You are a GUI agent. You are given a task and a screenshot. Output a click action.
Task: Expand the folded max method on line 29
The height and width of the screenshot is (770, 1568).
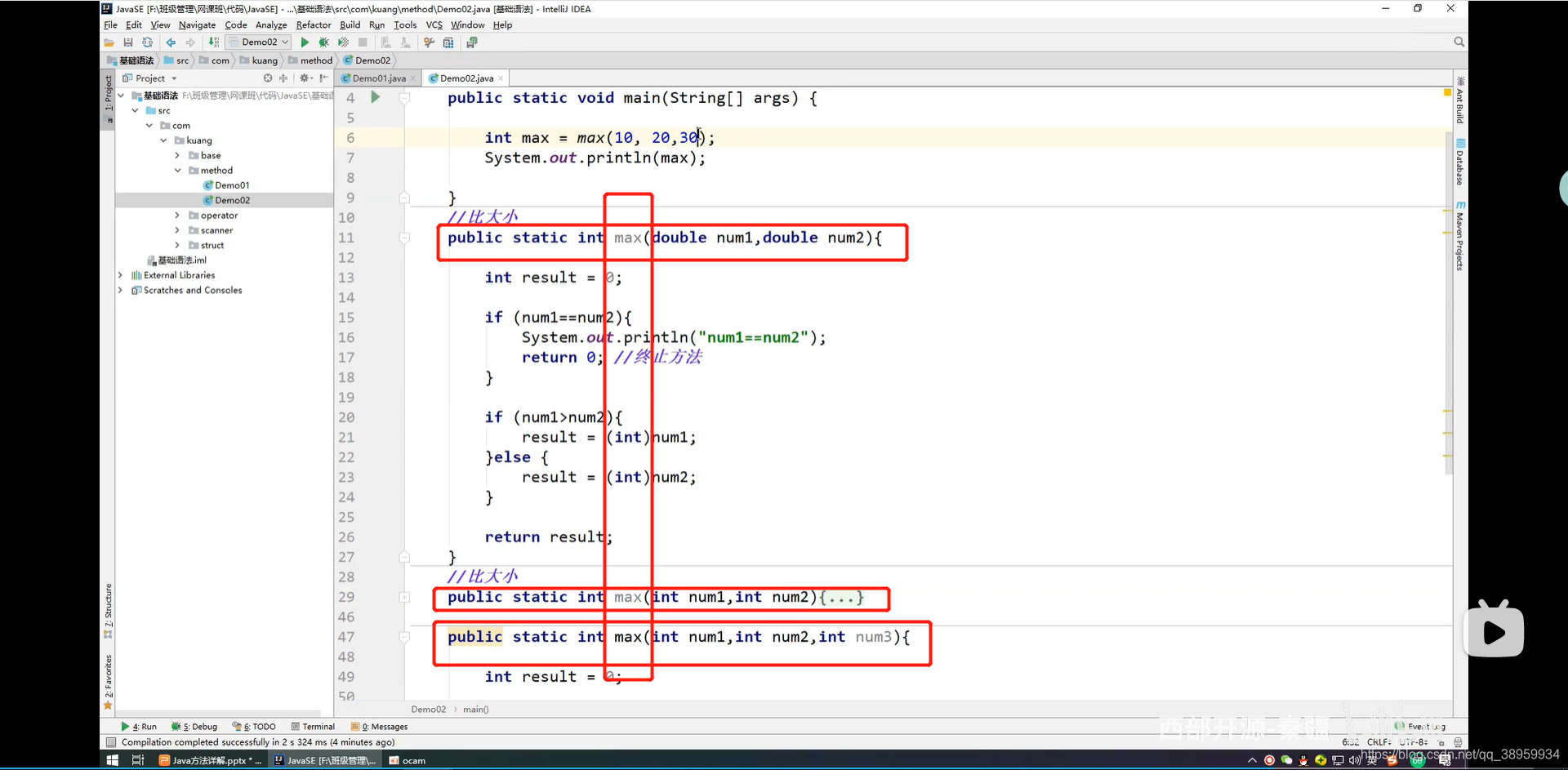[x=404, y=597]
